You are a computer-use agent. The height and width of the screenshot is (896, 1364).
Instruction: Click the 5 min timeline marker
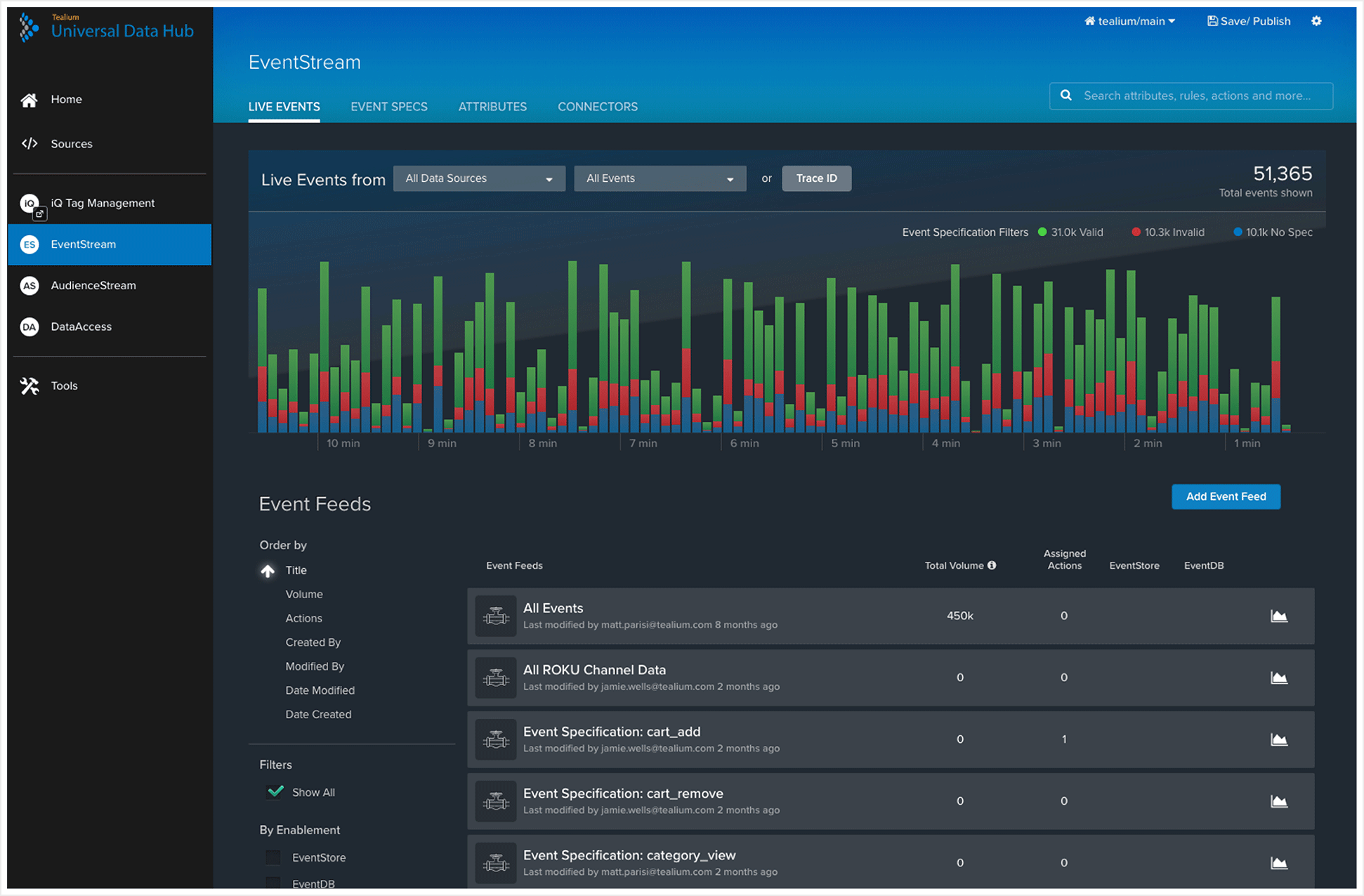[x=845, y=443]
